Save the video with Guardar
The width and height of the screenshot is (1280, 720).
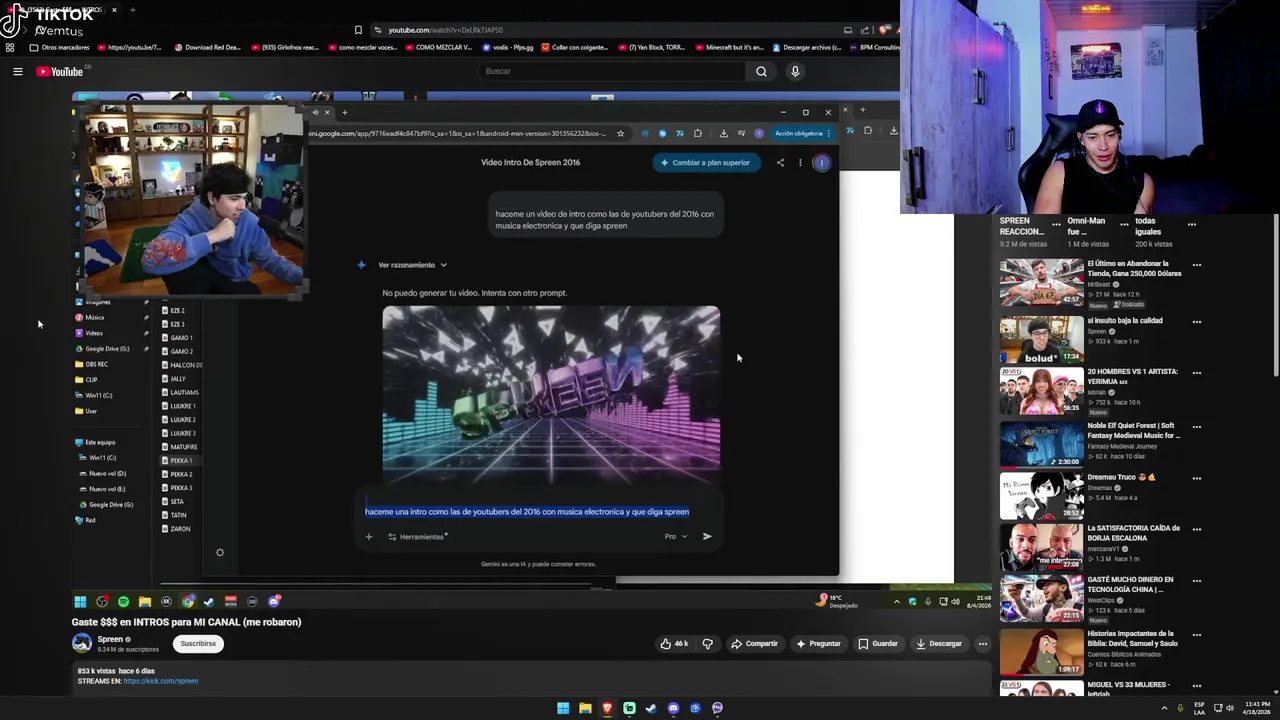tap(878, 644)
